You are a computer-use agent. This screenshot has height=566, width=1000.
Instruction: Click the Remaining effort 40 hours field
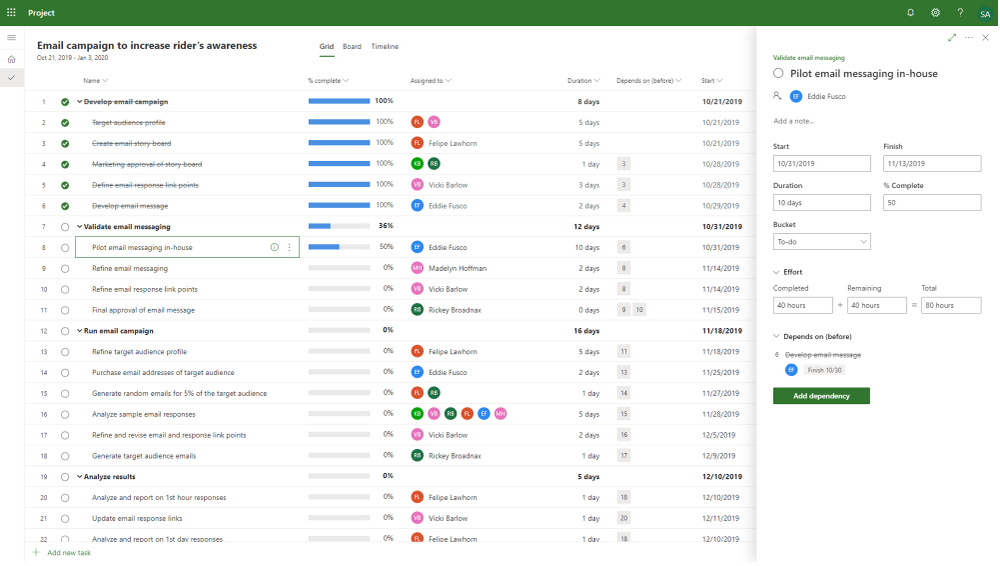[x=876, y=306]
